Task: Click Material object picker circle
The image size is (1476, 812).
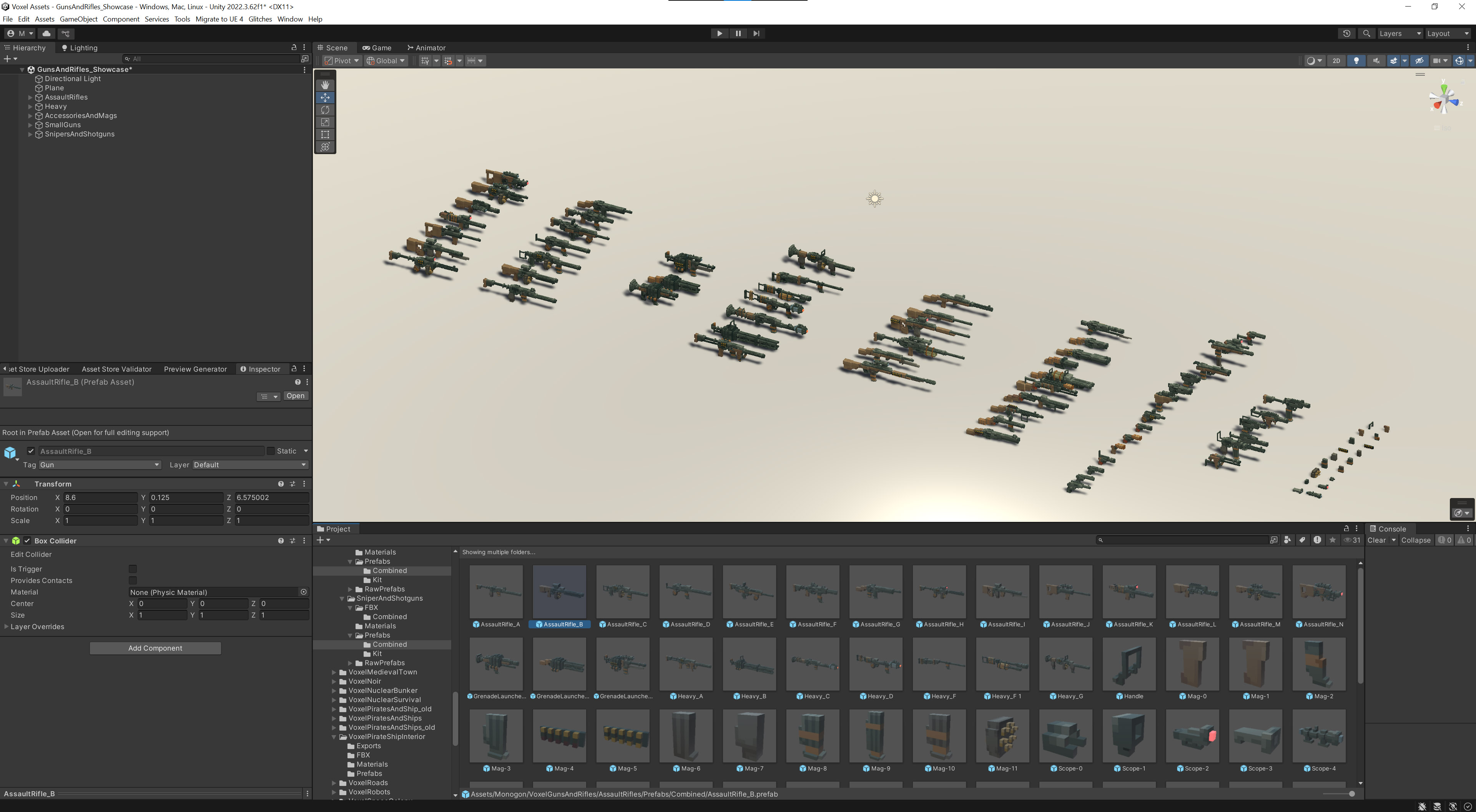Action: pos(304,592)
